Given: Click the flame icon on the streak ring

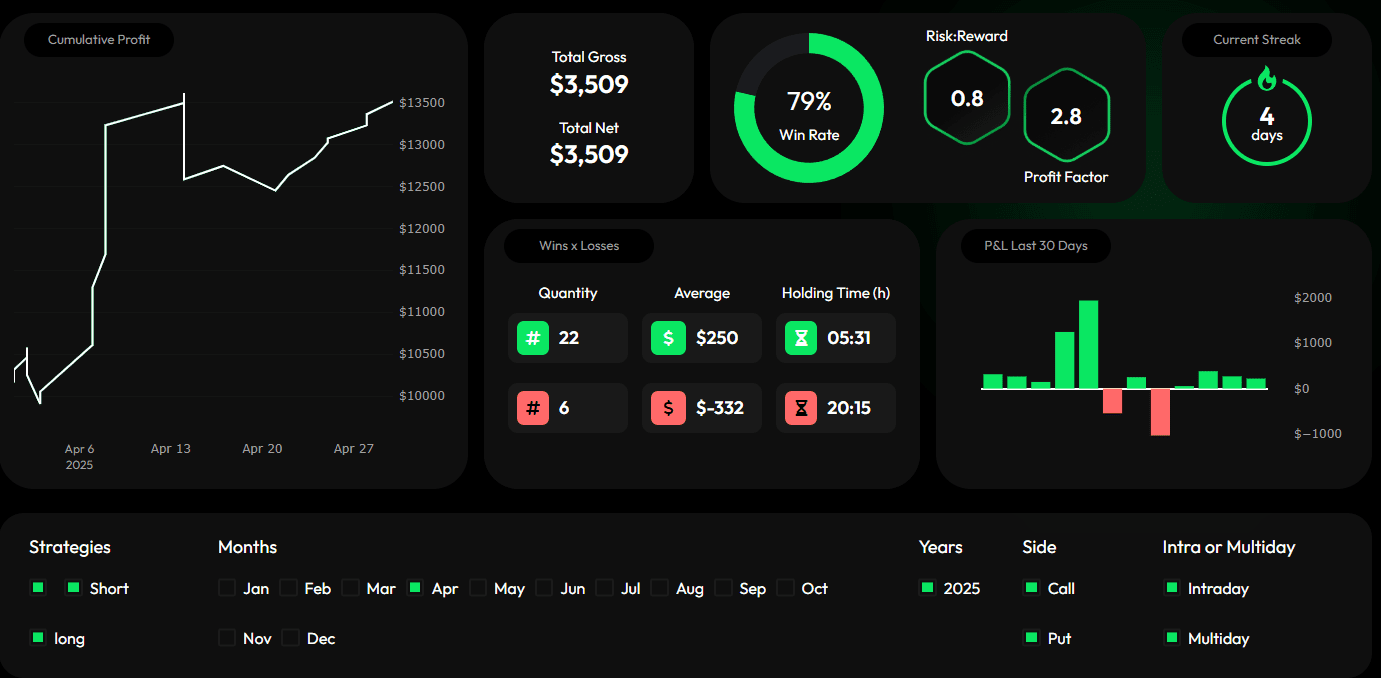Looking at the screenshot, I should [x=1267, y=79].
